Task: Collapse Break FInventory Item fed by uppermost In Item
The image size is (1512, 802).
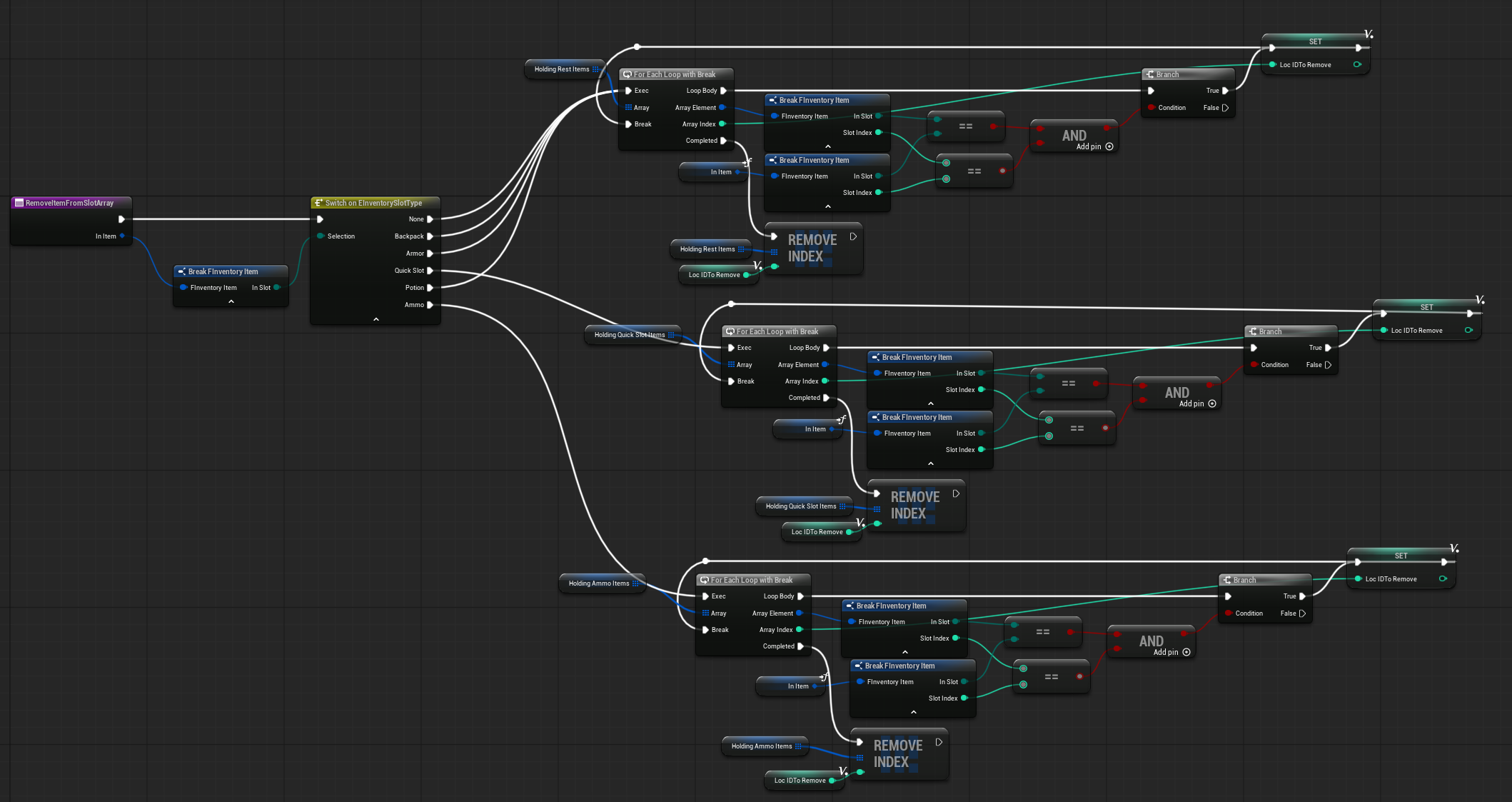Action: tap(828, 206)
